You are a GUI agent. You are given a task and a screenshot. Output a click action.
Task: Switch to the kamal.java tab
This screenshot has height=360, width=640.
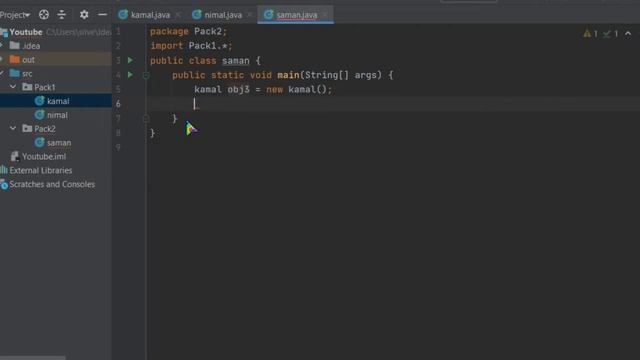(150, 15)
